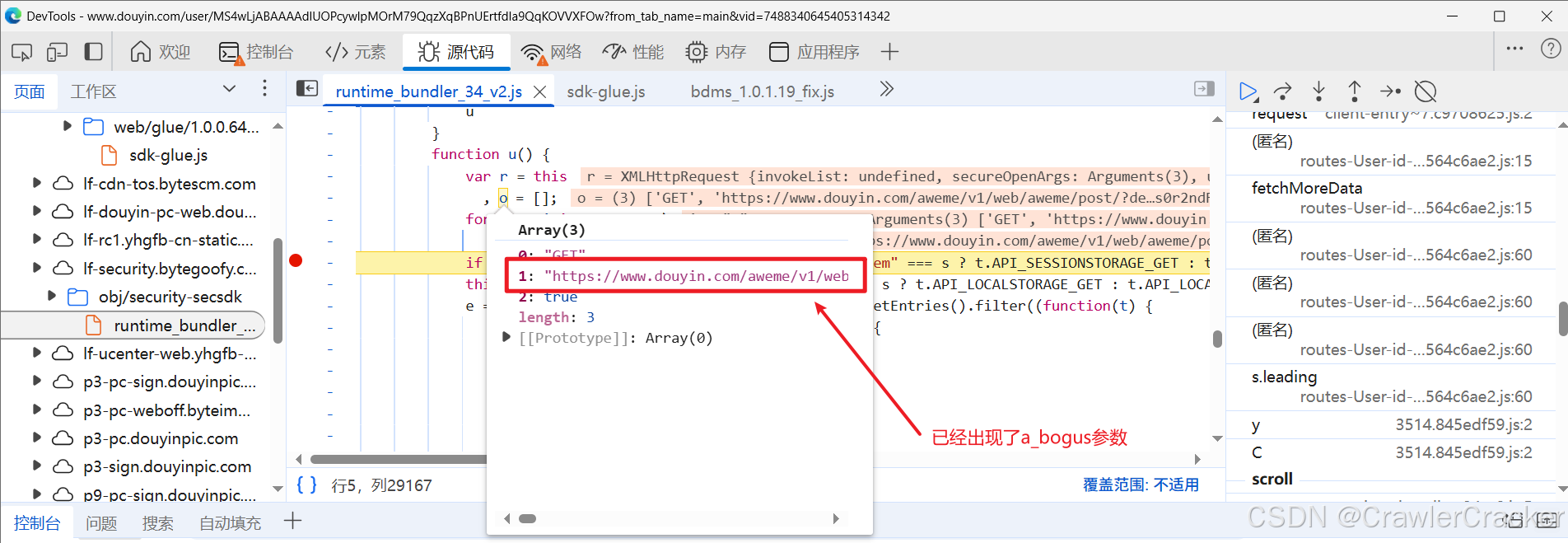Image resolution: width=1568 pixels, height=543 pixels.
Task: Click popup horizontal scrollbar thumb
Action: (527, 518)
